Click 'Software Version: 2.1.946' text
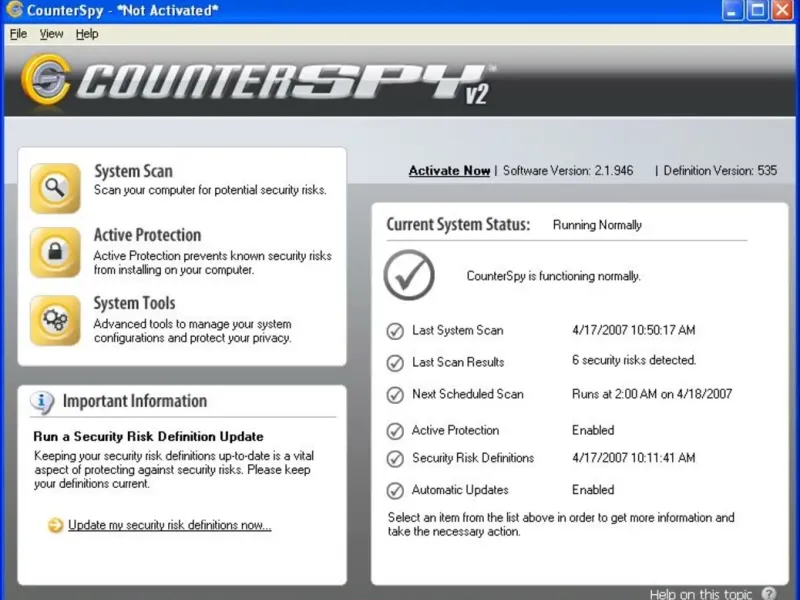The width and height of the screenshot is (800, 600). (x=568, y=170)
